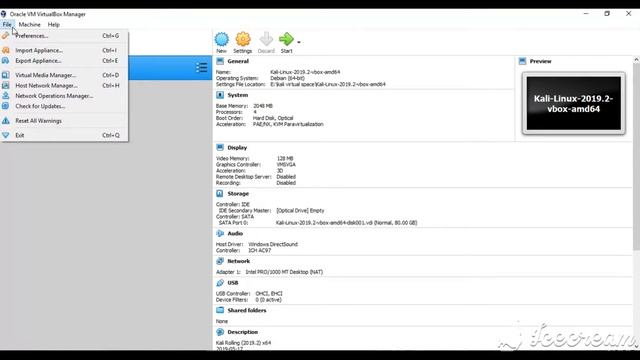Click the Optical Drive Empty value
This screenshot has height=360, width=640.
tap(300, 211)
